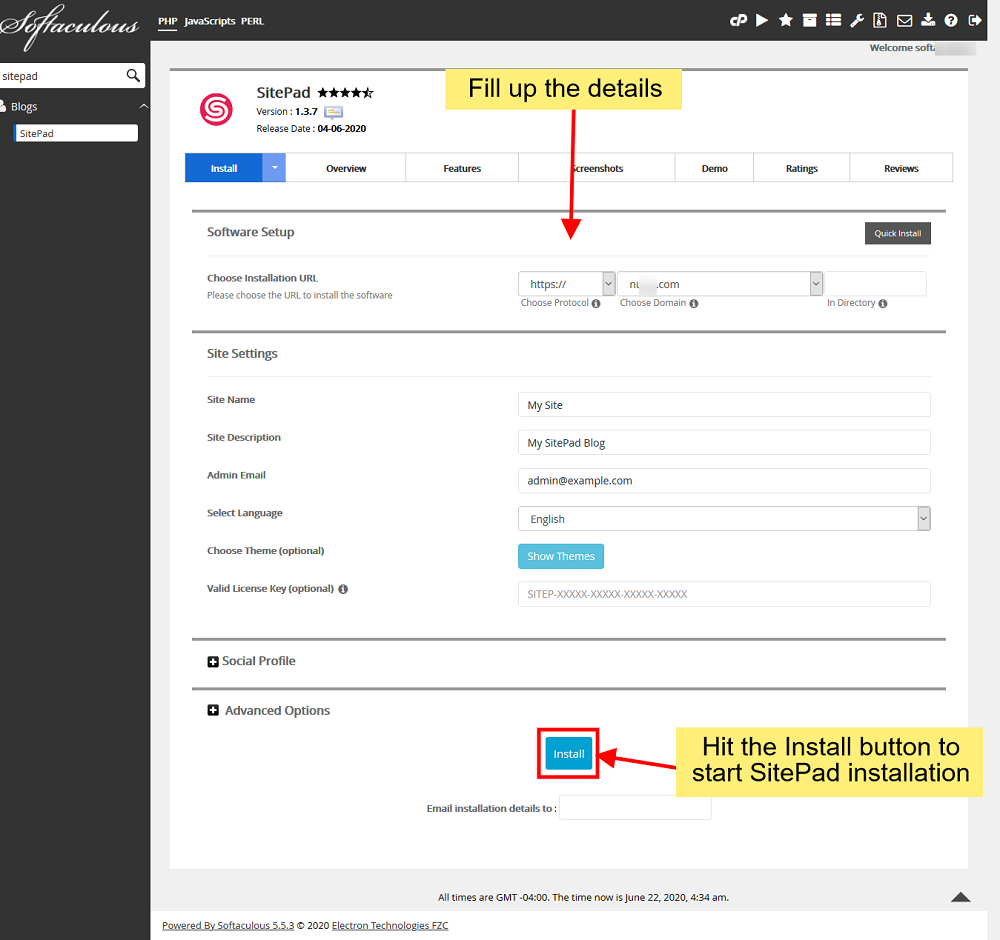
Task: Open the Select Language dropdown
Action: [724, 518]
